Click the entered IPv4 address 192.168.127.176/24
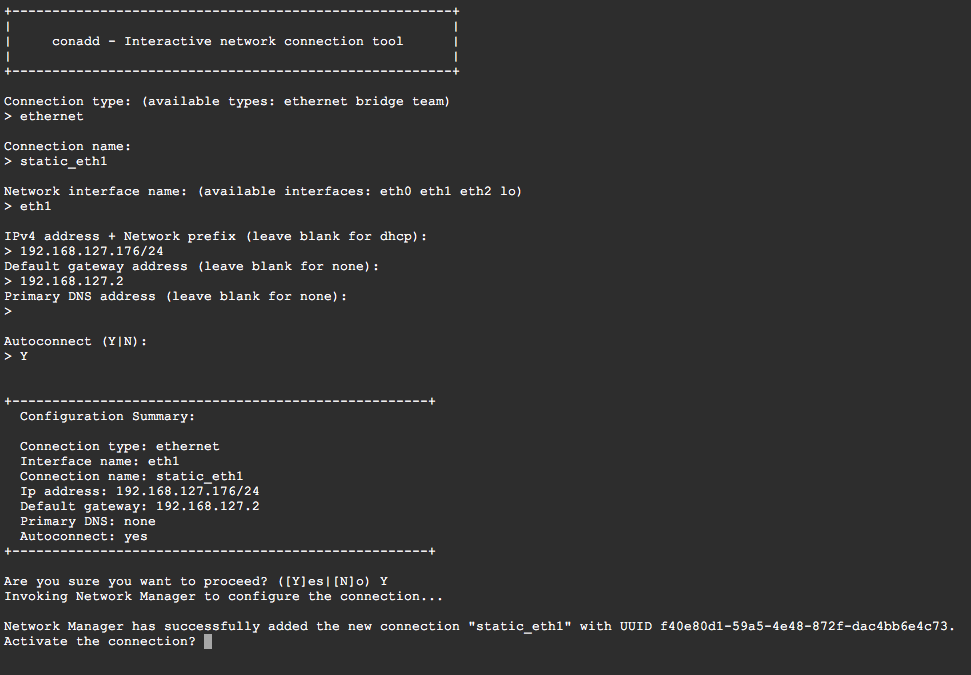Image resolution: width=971 pixels, height=675 pixels. [92, 251]
